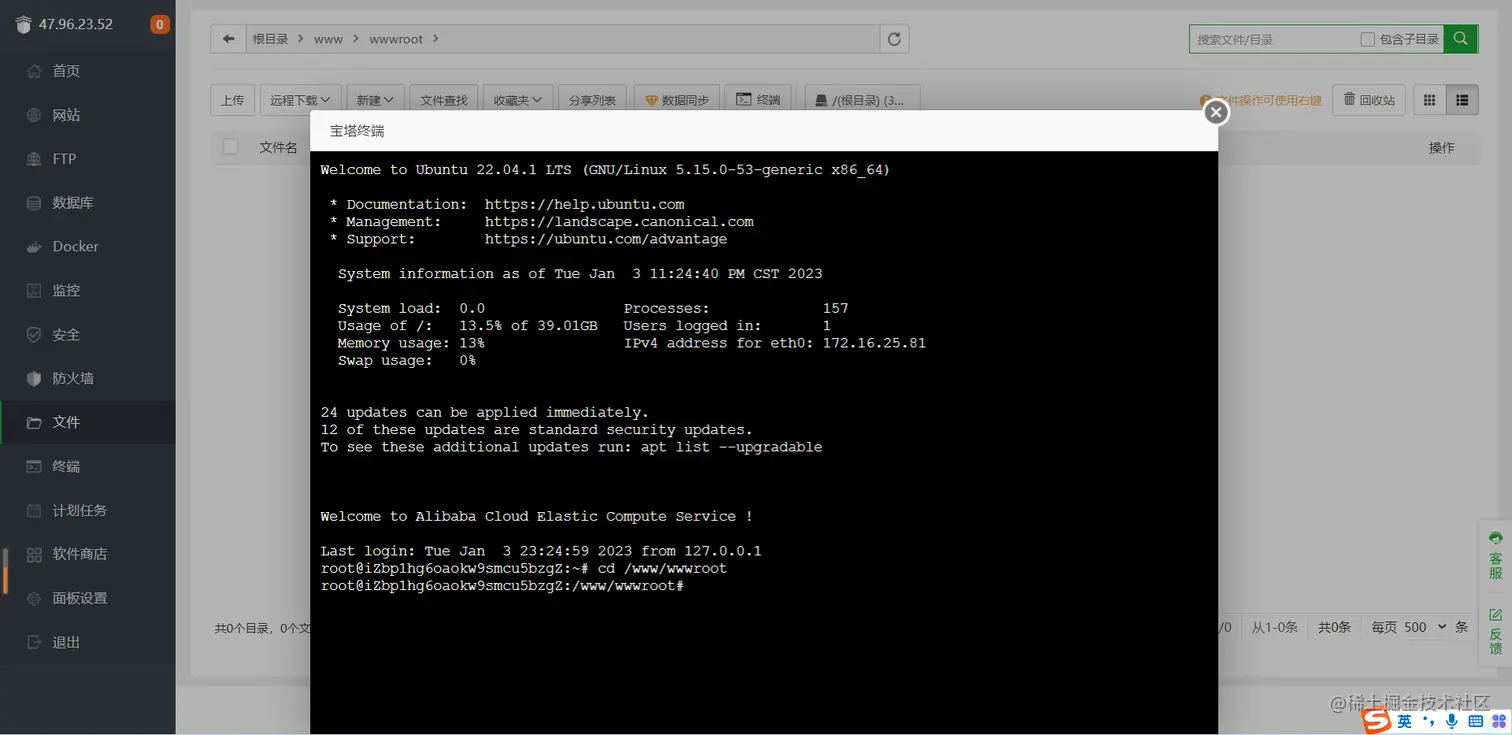Image resolution: width=1512 pixels, height=735 pixels.
Task: Toggle the 英 language mode in IME bar
Action: pos(1405,721)
